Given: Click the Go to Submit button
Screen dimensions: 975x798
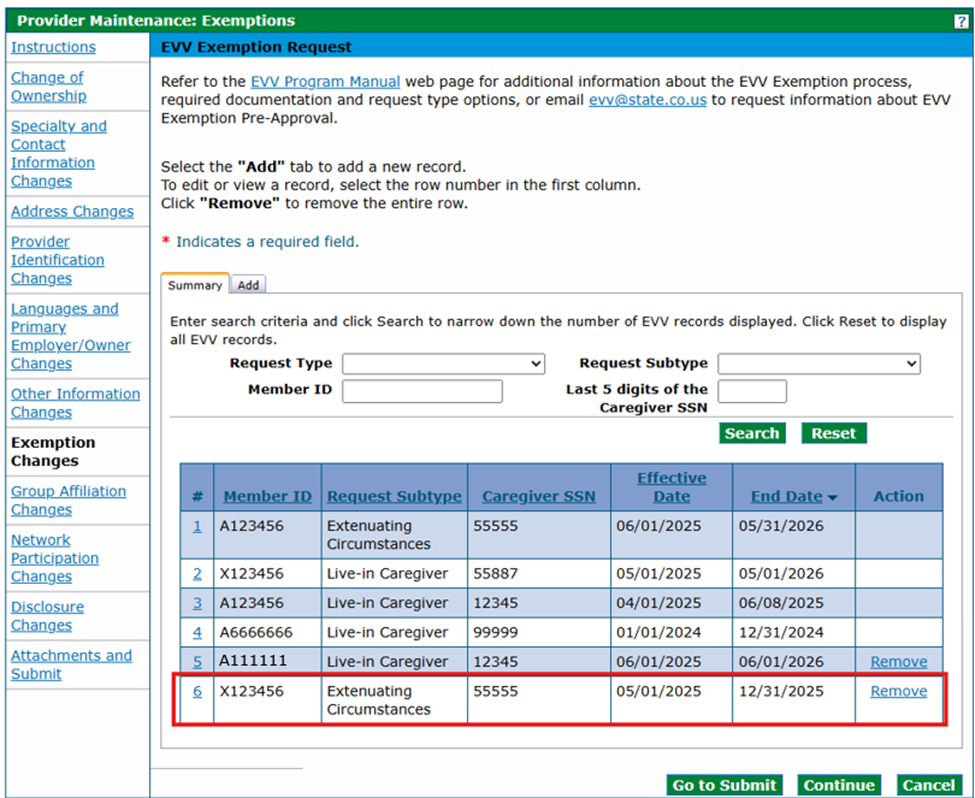Looking at the screenshot, I should (724, 785).
